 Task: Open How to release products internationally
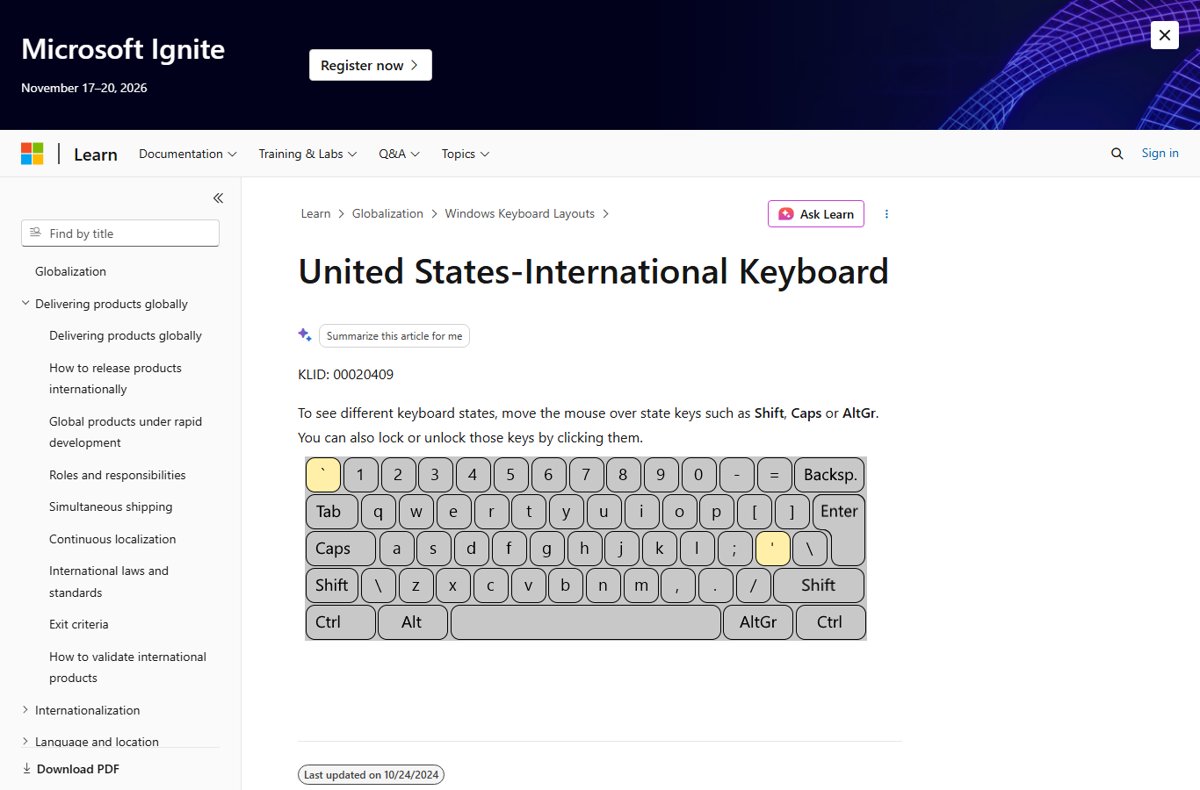(x=115, y=378)
